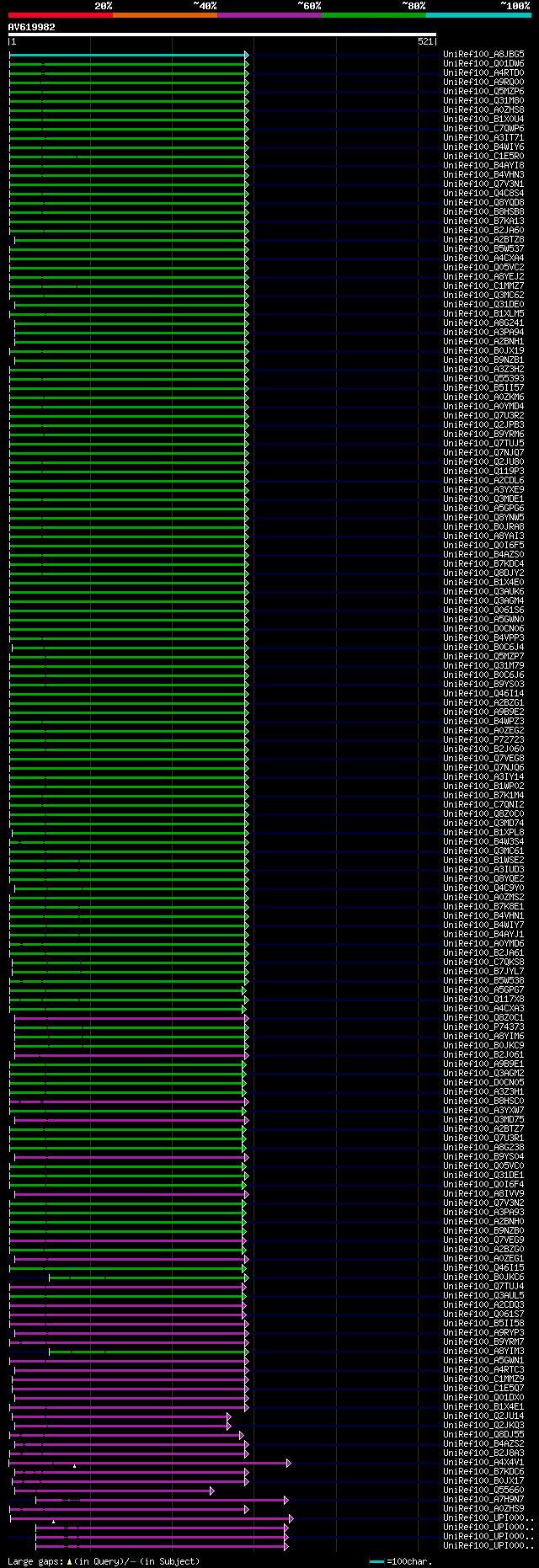Open hit UniRef100_A9RQ00
539x1568 pixels.
483,82
